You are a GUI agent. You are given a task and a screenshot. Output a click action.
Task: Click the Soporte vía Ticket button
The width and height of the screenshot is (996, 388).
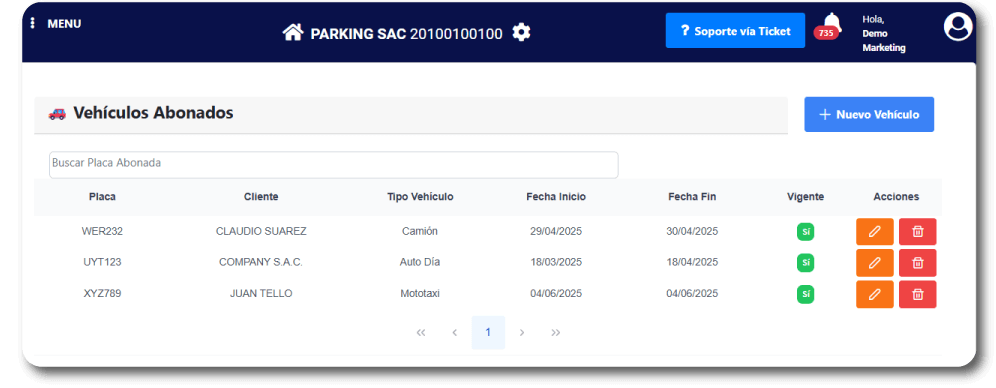735,30
